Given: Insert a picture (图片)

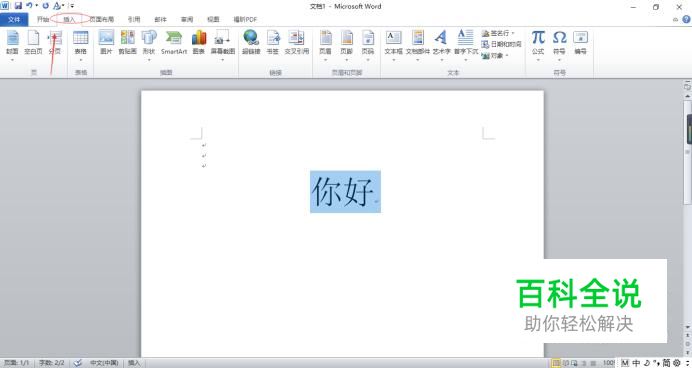Looking at the screenshot, I should (x=106, y=43).
